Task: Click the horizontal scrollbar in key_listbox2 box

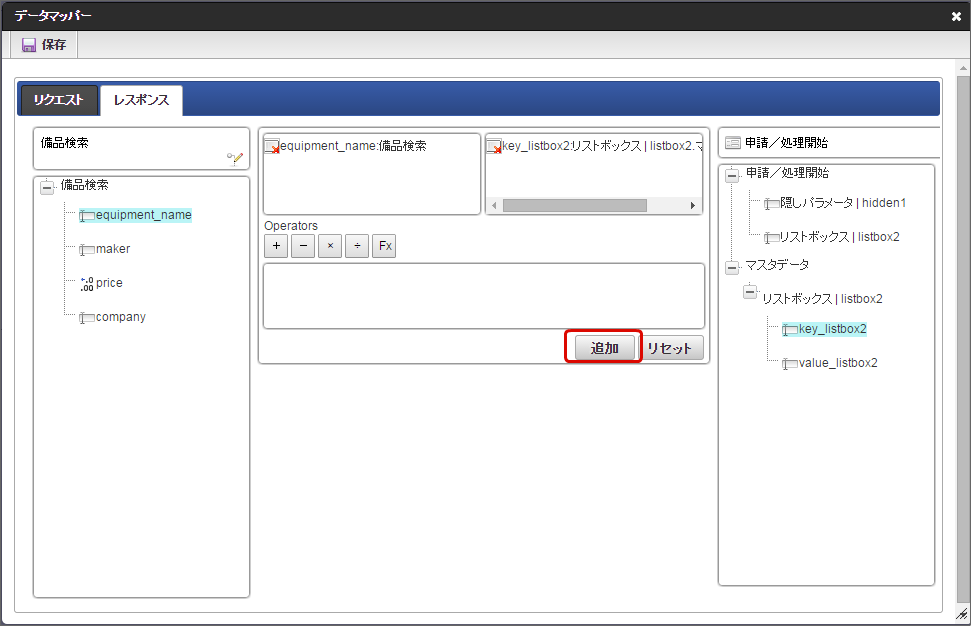Action: (575, 206)
